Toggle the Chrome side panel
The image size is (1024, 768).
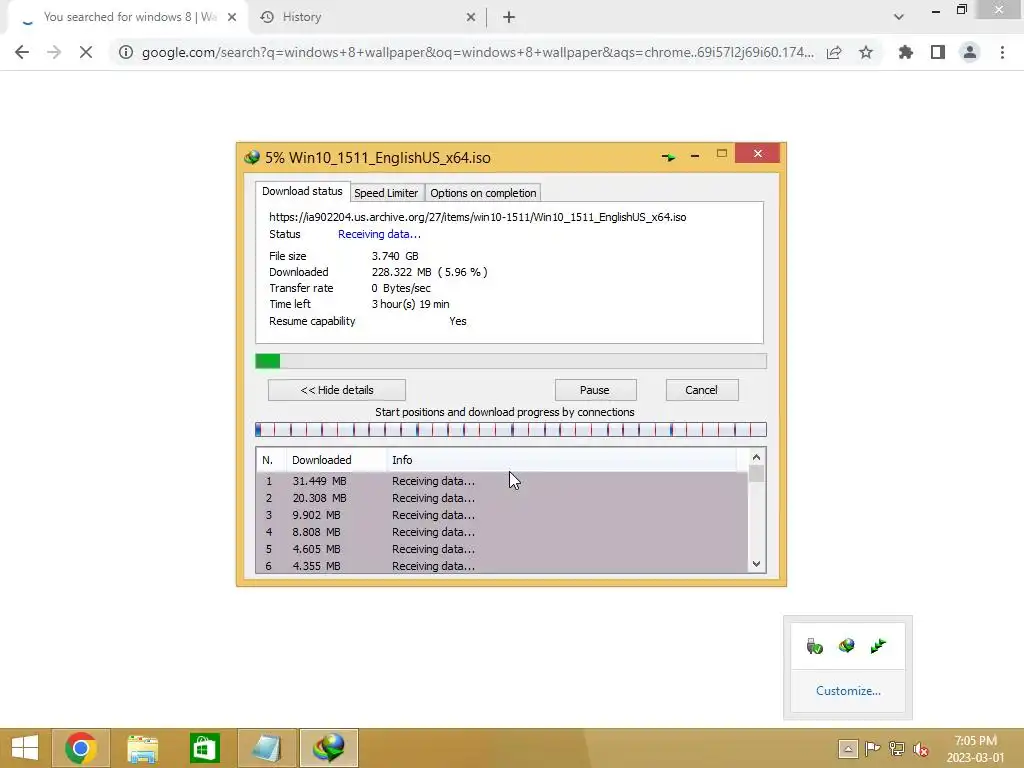pyautogui.click(x=938, y=52)
